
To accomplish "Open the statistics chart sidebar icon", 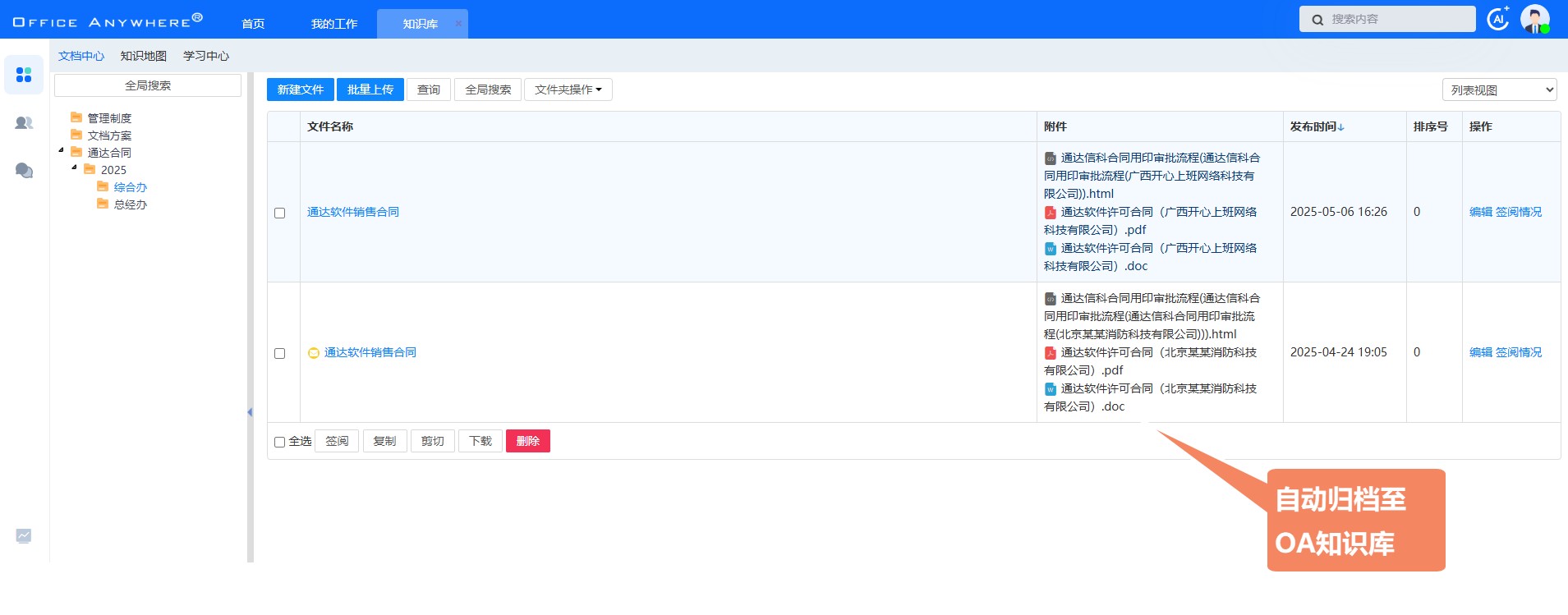I will click(x=24, y=535).
